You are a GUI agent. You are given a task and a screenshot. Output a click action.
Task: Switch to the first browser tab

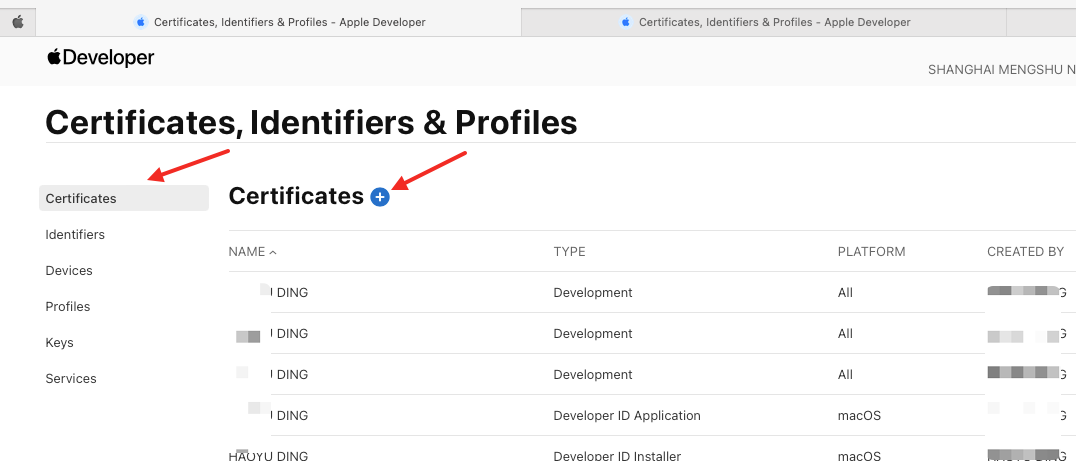coord(289,22)
